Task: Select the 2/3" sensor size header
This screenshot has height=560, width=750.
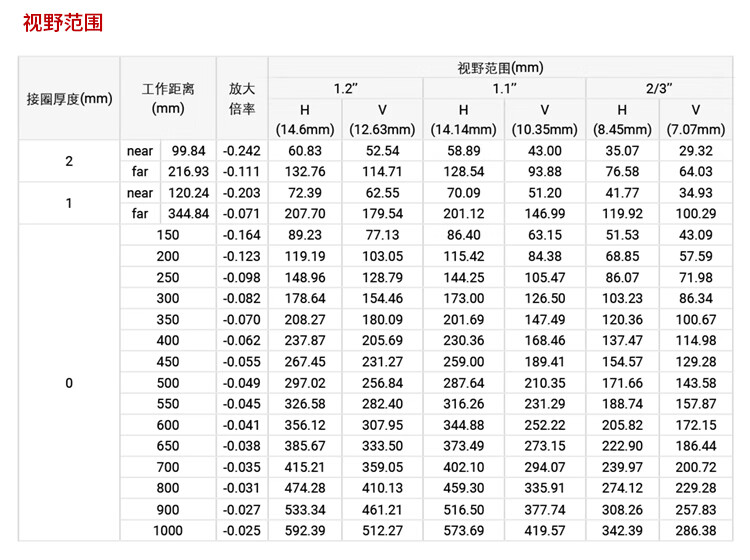Action: tap(659, 88)
